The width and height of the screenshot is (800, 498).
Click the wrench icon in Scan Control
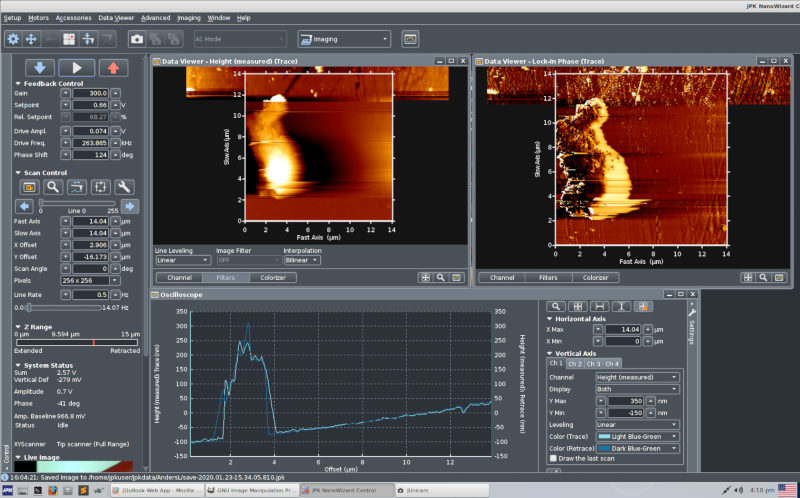point(124,187)
